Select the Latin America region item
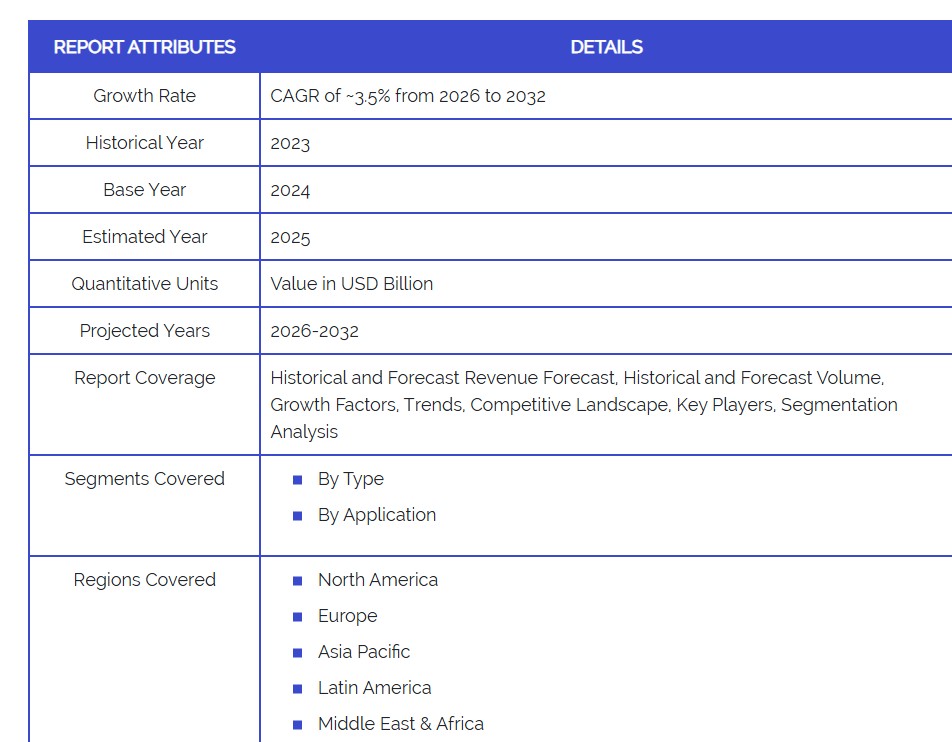Screen dimensions: 952x742 coord(374,688)
